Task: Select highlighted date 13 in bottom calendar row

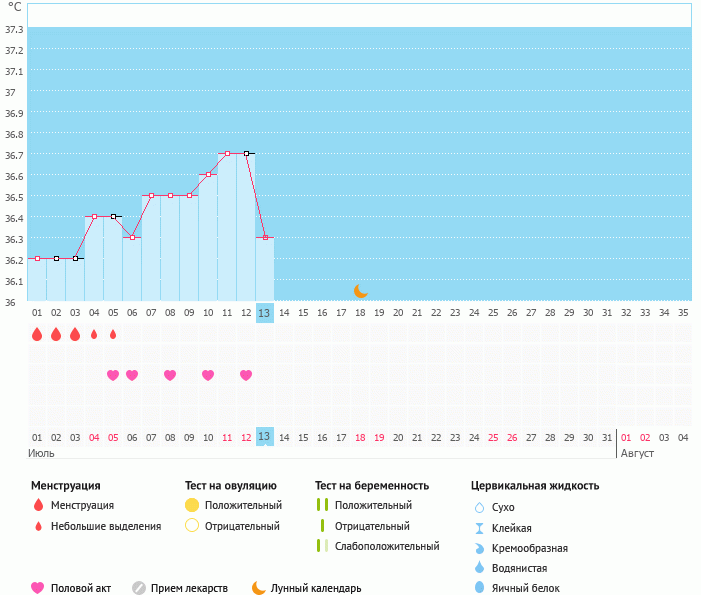Action: coord(264,437)
